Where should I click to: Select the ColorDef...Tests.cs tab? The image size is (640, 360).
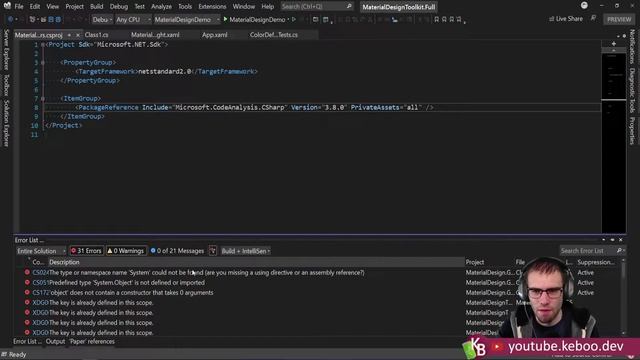273,35
